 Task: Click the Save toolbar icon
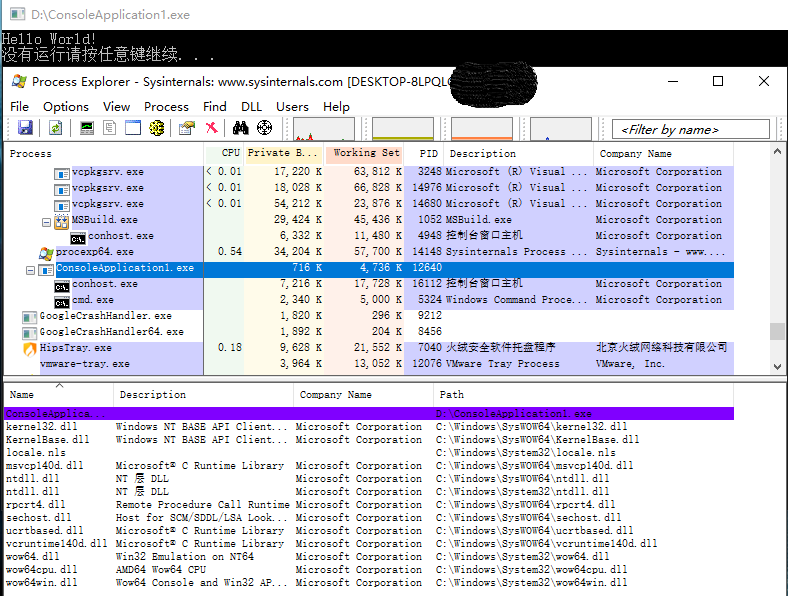pyautogui.click(x=25, y=128)
